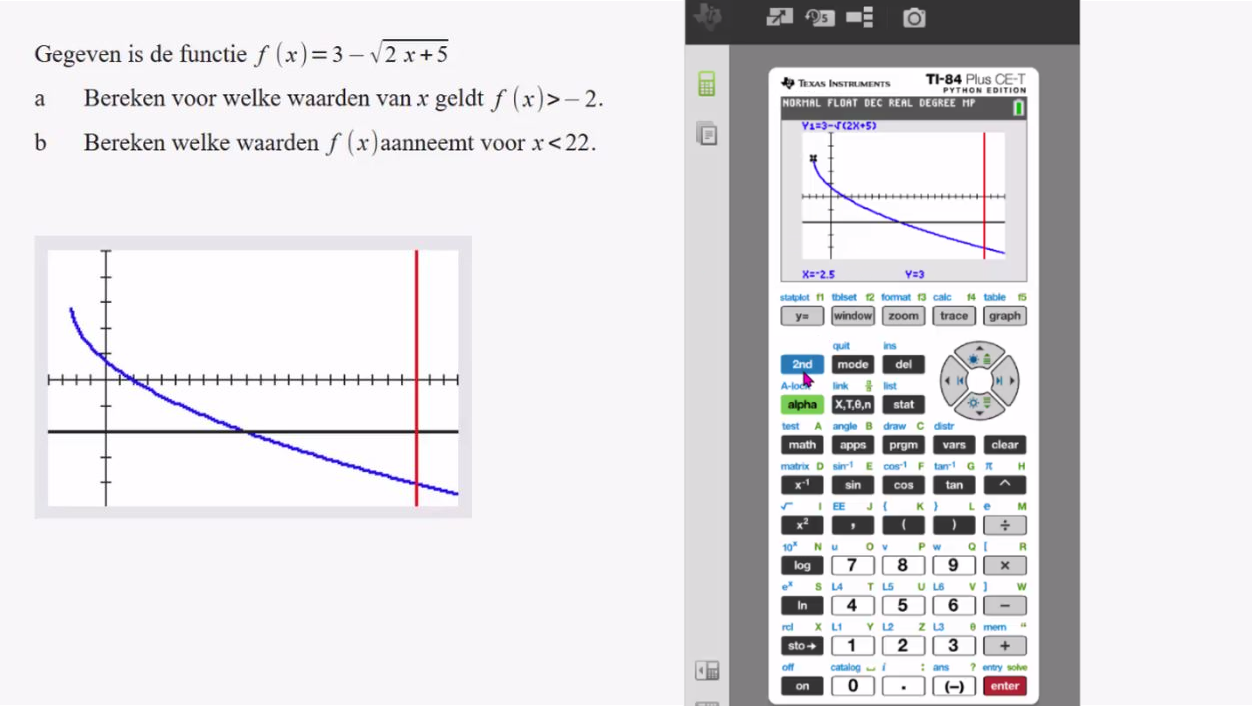Click the camera screen capture icon
The image size is (1252, 706).
click(914, 17)
